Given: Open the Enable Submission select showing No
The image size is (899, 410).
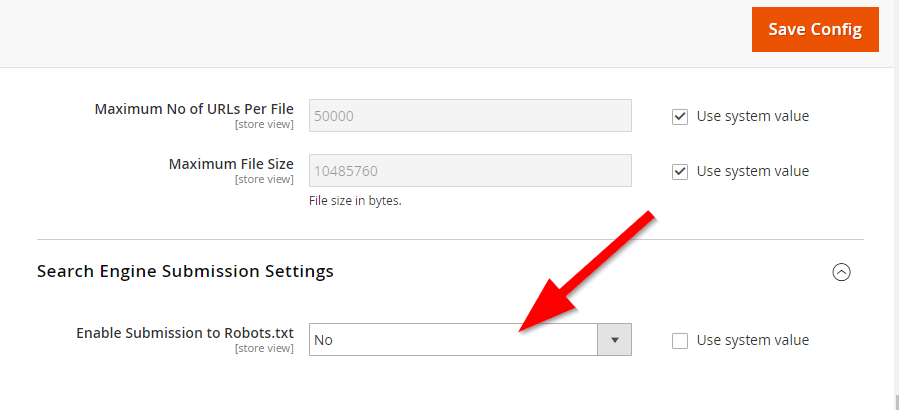Looking at the screenshot, I should 470,339.
